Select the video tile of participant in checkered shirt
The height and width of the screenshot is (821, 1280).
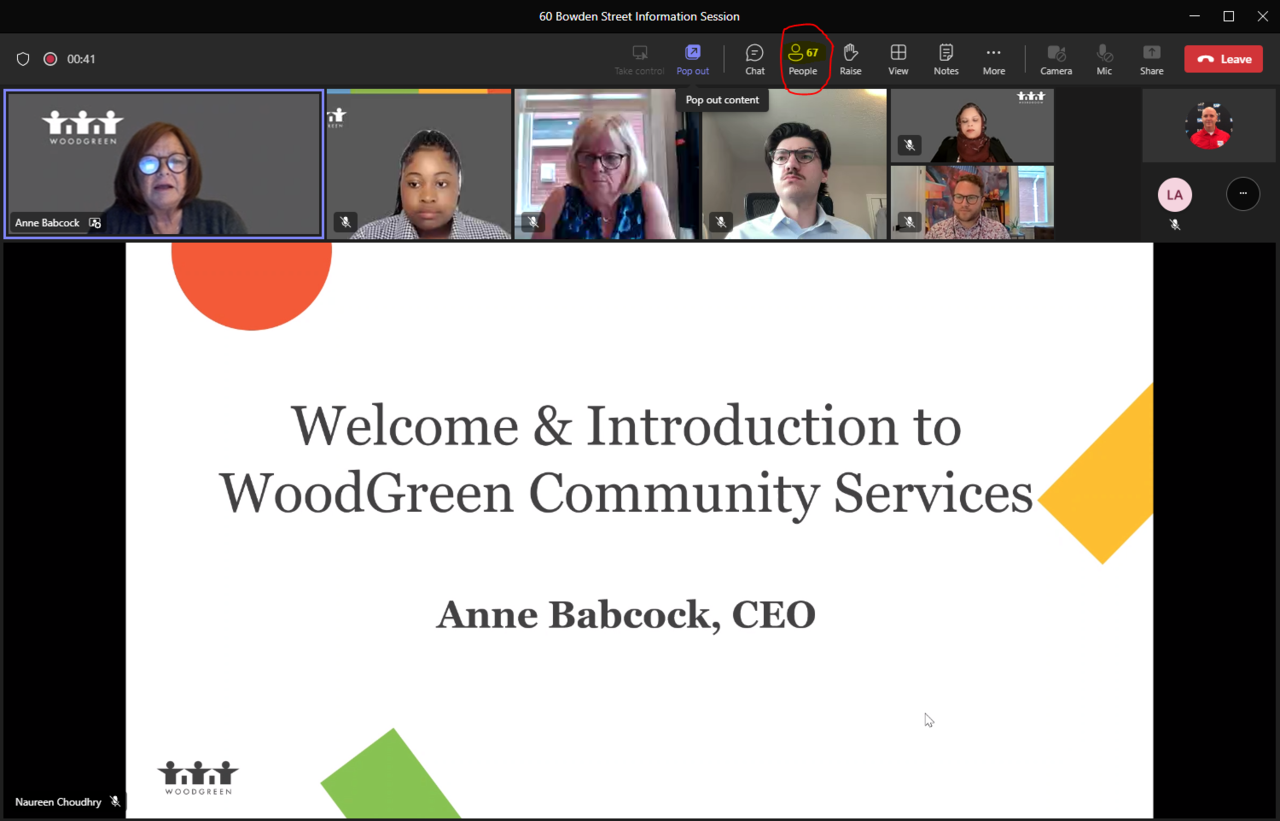[419, 164]
